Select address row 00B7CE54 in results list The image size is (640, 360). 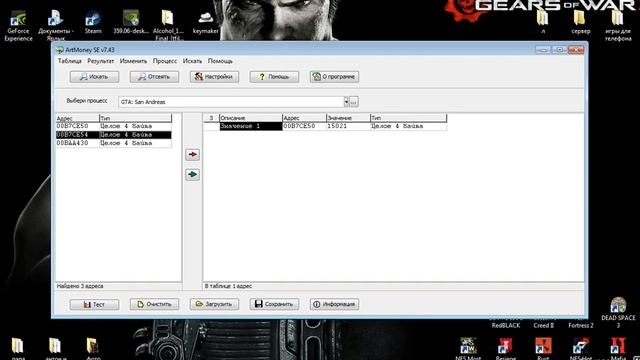click(x=114, y=135)
